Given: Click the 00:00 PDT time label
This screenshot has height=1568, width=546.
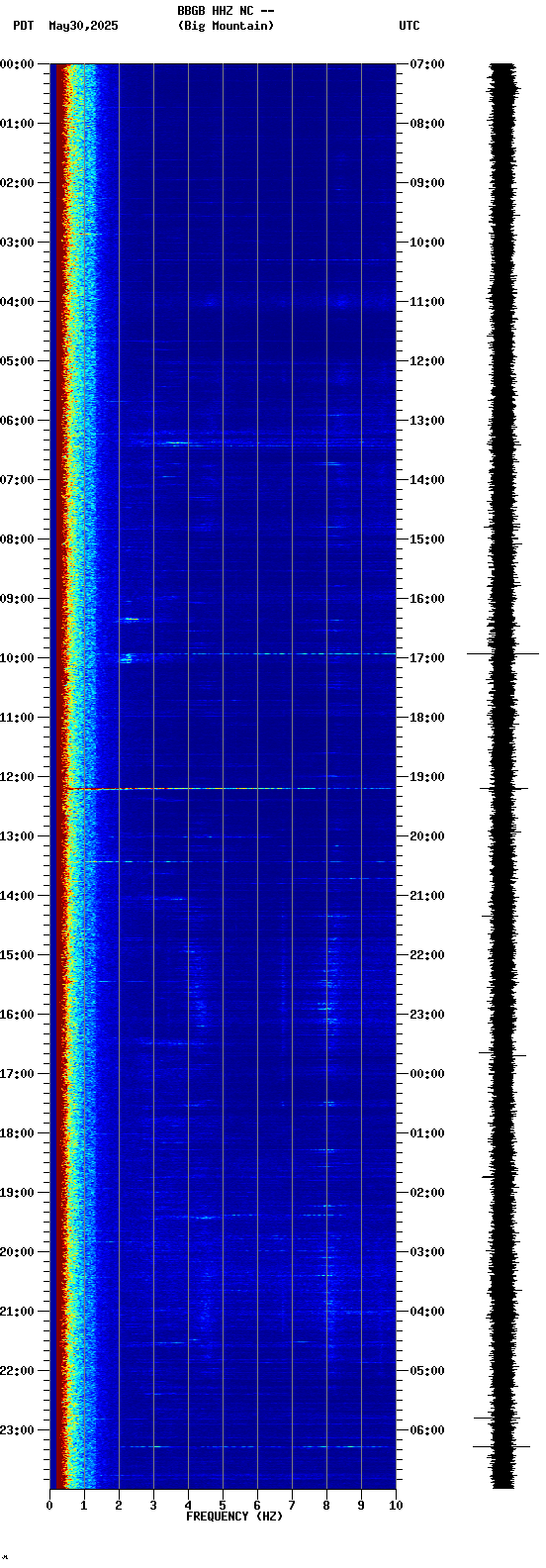Looking at the screenshot, I should pyautogui.click(x=18, y=64).
